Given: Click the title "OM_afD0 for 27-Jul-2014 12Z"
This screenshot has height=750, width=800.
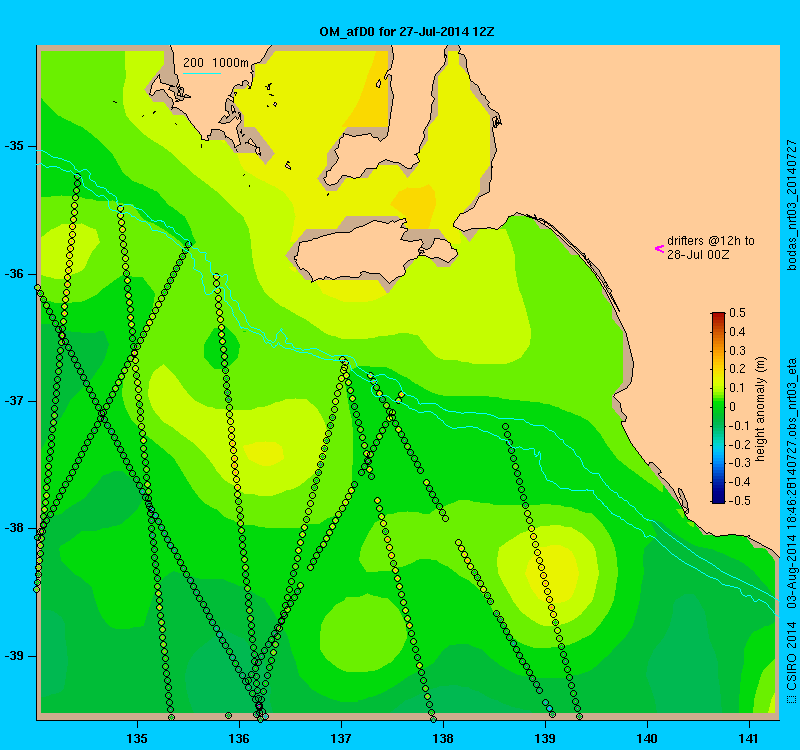Looking at the screenshot, I should (x=407, y=32).
